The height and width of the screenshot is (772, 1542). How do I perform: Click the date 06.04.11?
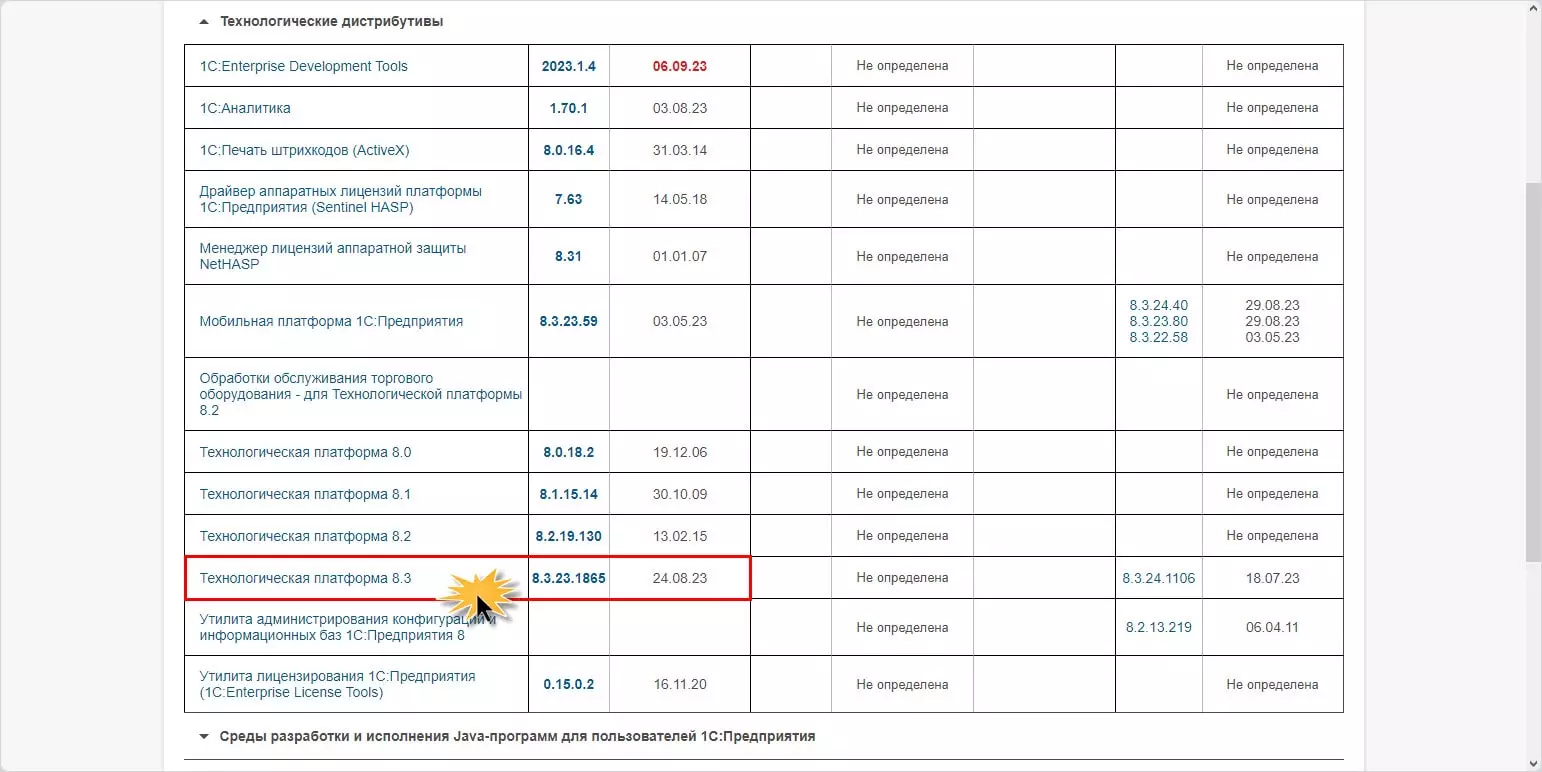(x=1273, y=627)
